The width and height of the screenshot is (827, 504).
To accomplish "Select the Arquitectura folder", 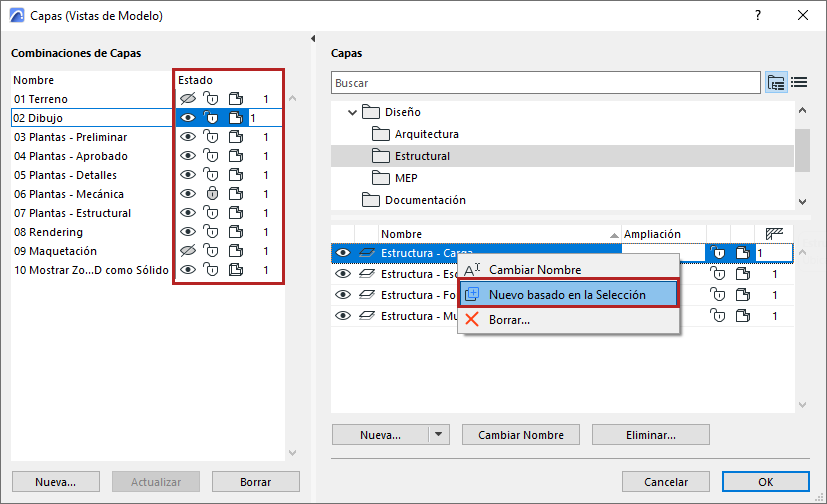I will pyautogui.click(x=426, y=134).
